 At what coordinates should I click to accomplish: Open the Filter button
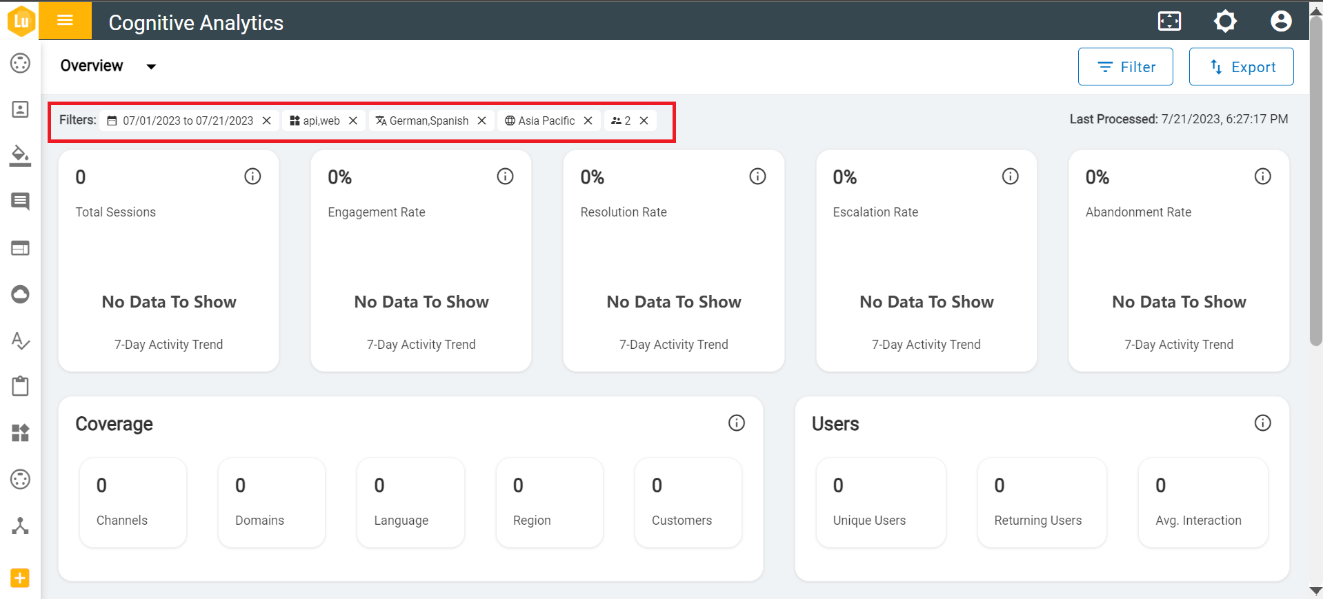1125,67
